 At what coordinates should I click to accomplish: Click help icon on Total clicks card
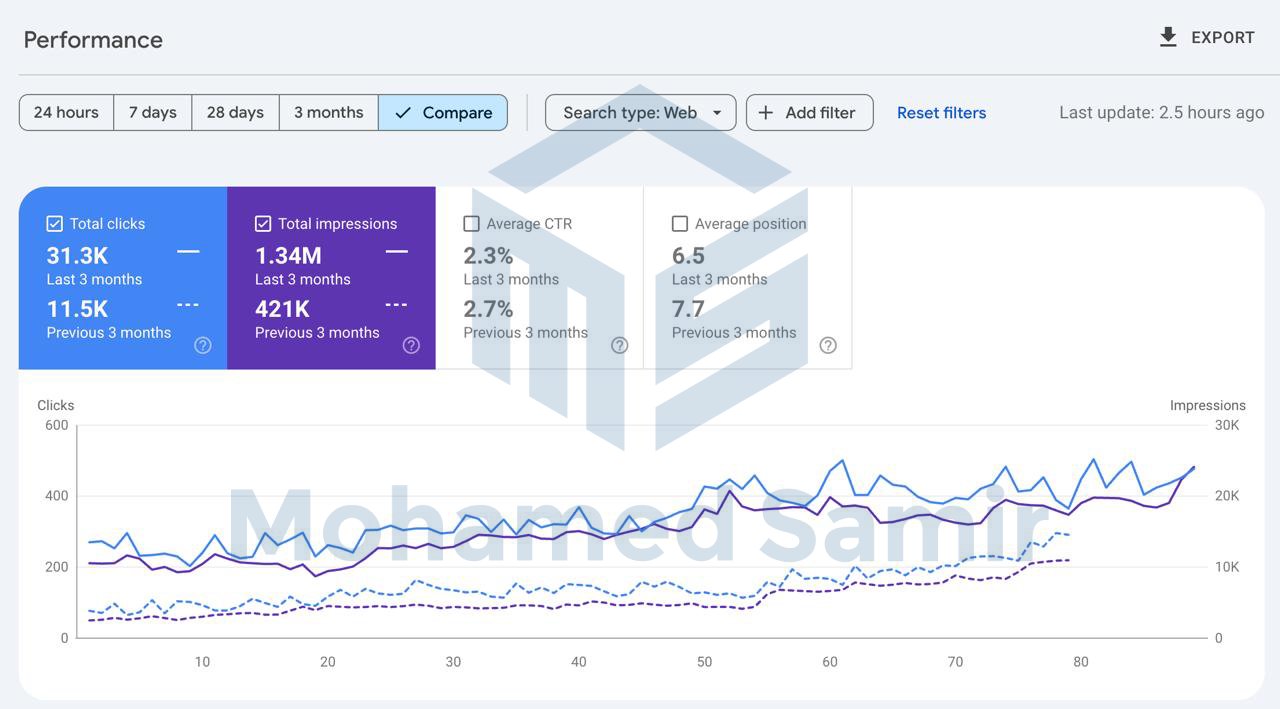[x=203, y=345]
